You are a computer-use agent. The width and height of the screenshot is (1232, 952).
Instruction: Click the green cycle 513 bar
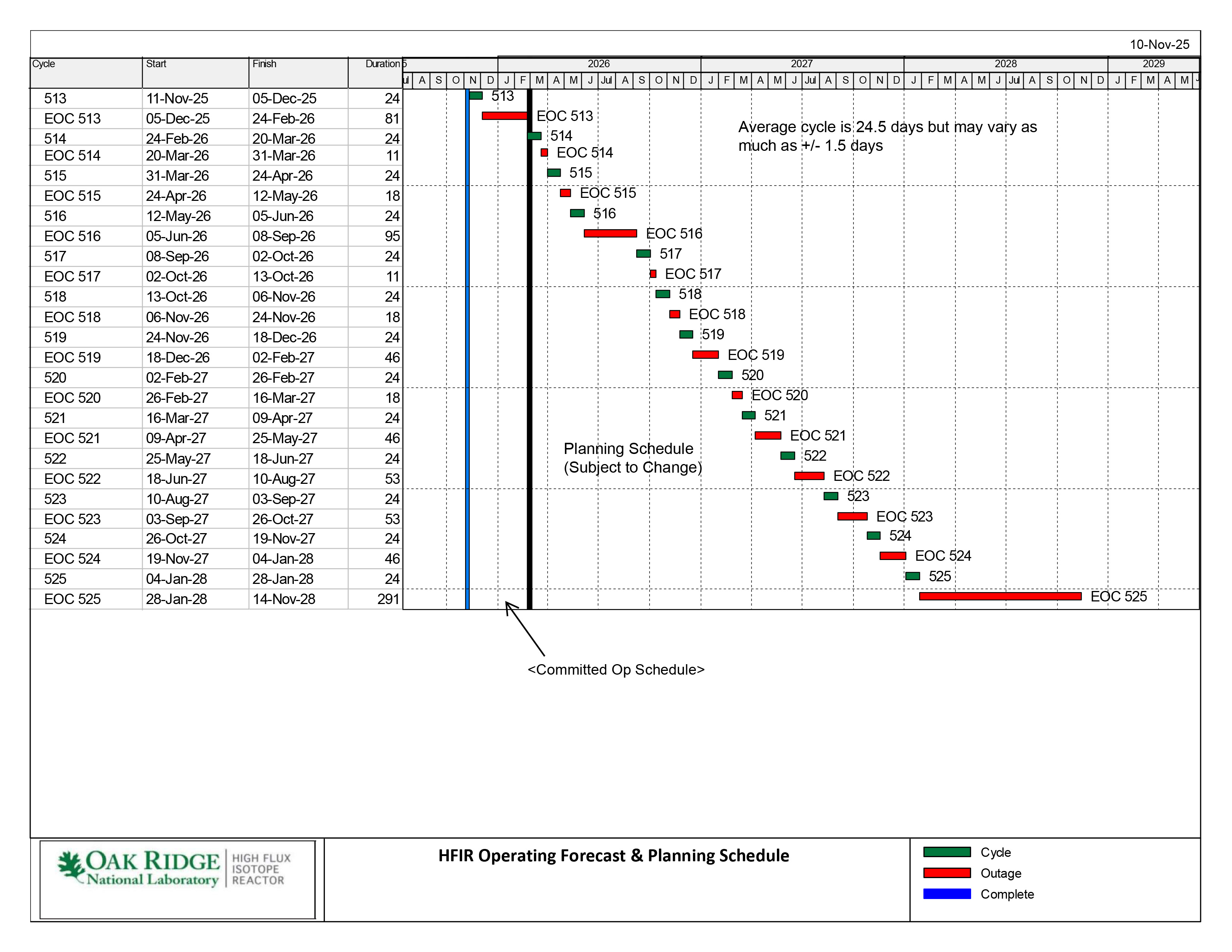pos(476,96)
